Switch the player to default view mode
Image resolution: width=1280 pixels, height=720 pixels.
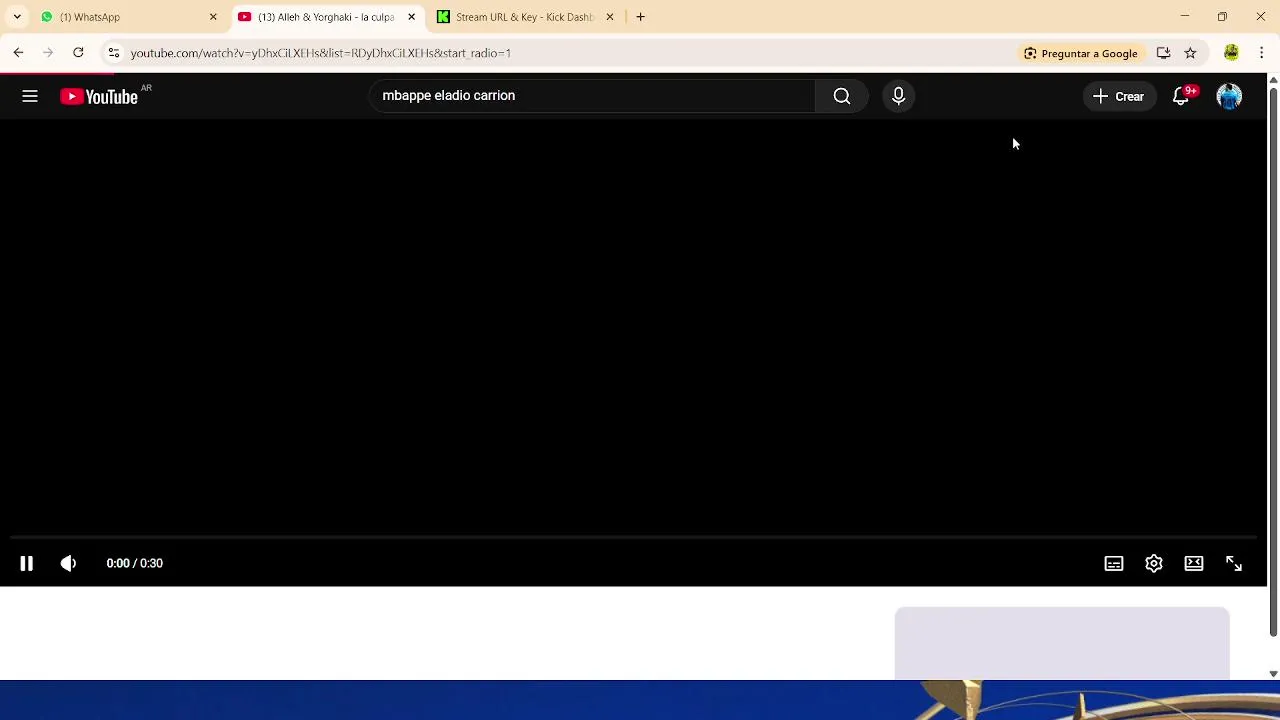pyautogui.click(x=1194, y=564)
